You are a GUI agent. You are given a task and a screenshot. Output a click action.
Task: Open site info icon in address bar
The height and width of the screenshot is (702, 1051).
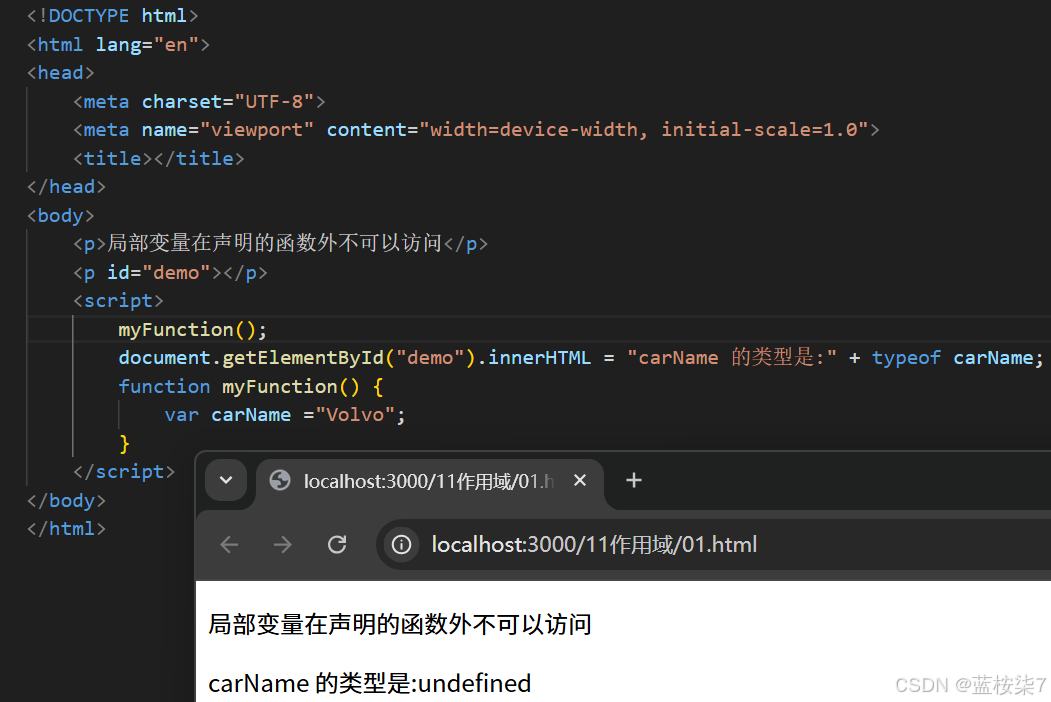(x=401, y=544)
